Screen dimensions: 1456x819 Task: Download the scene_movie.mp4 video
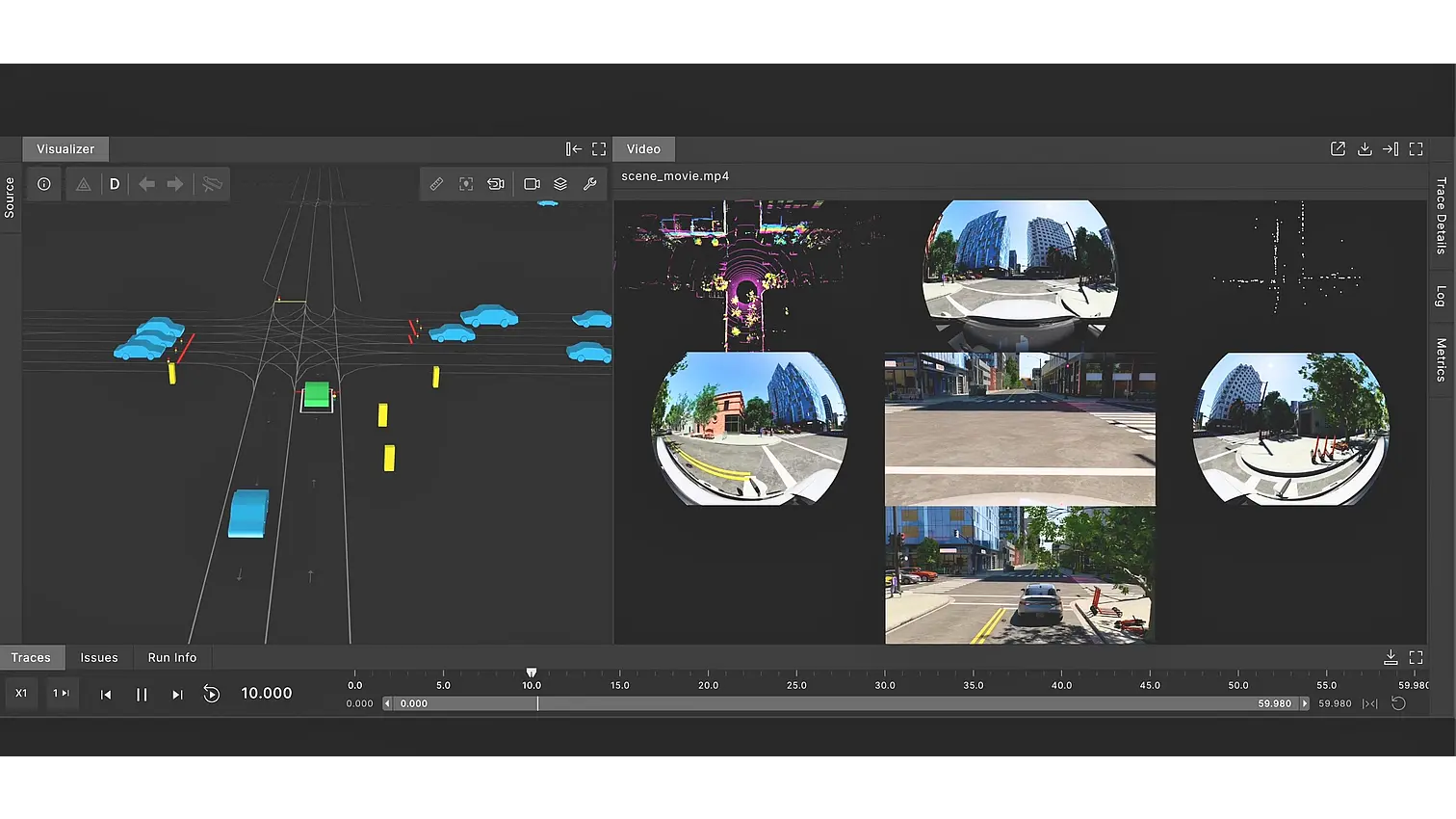[1365, 149]
